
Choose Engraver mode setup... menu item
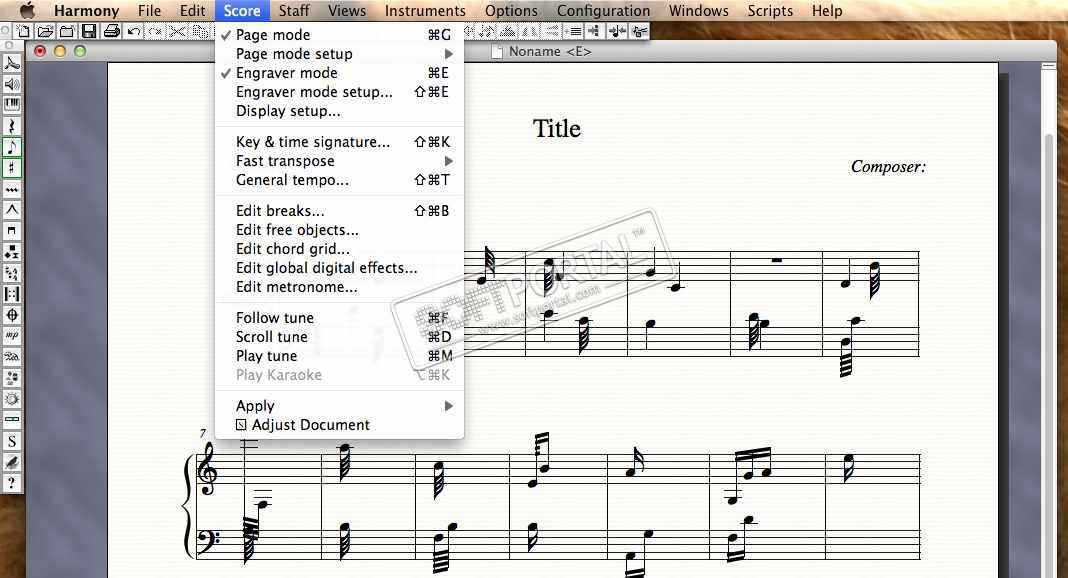339,92
